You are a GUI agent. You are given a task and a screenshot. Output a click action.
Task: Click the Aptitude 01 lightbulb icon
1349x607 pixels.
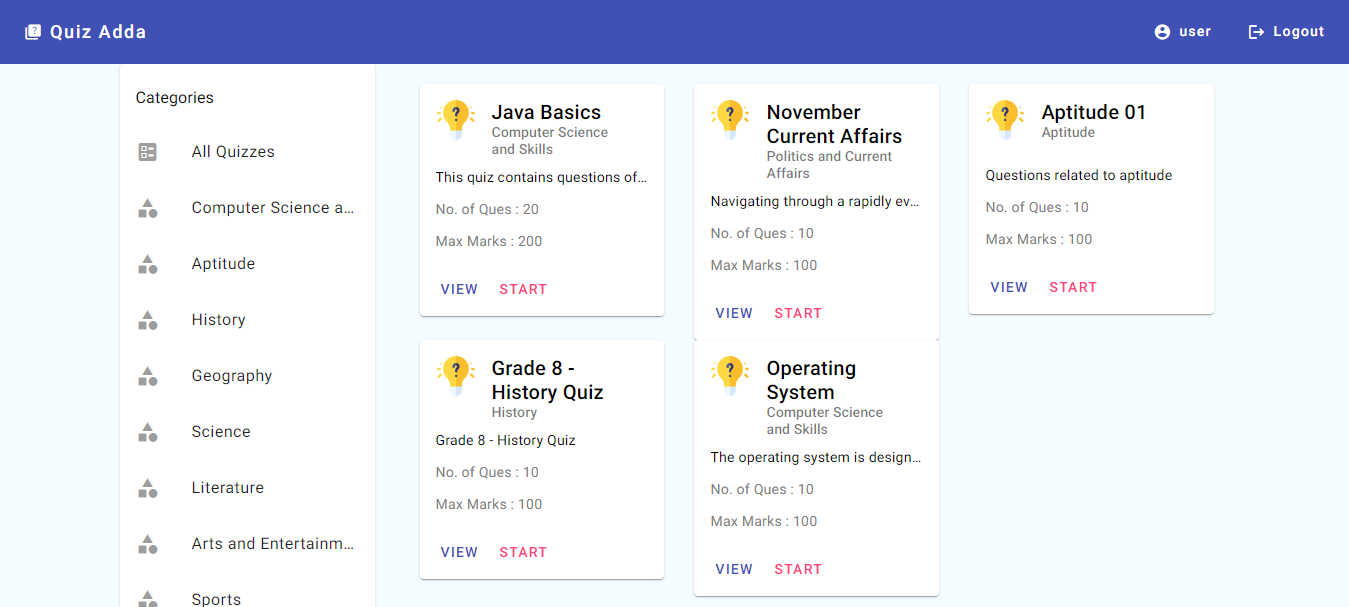pos(1006,118)
